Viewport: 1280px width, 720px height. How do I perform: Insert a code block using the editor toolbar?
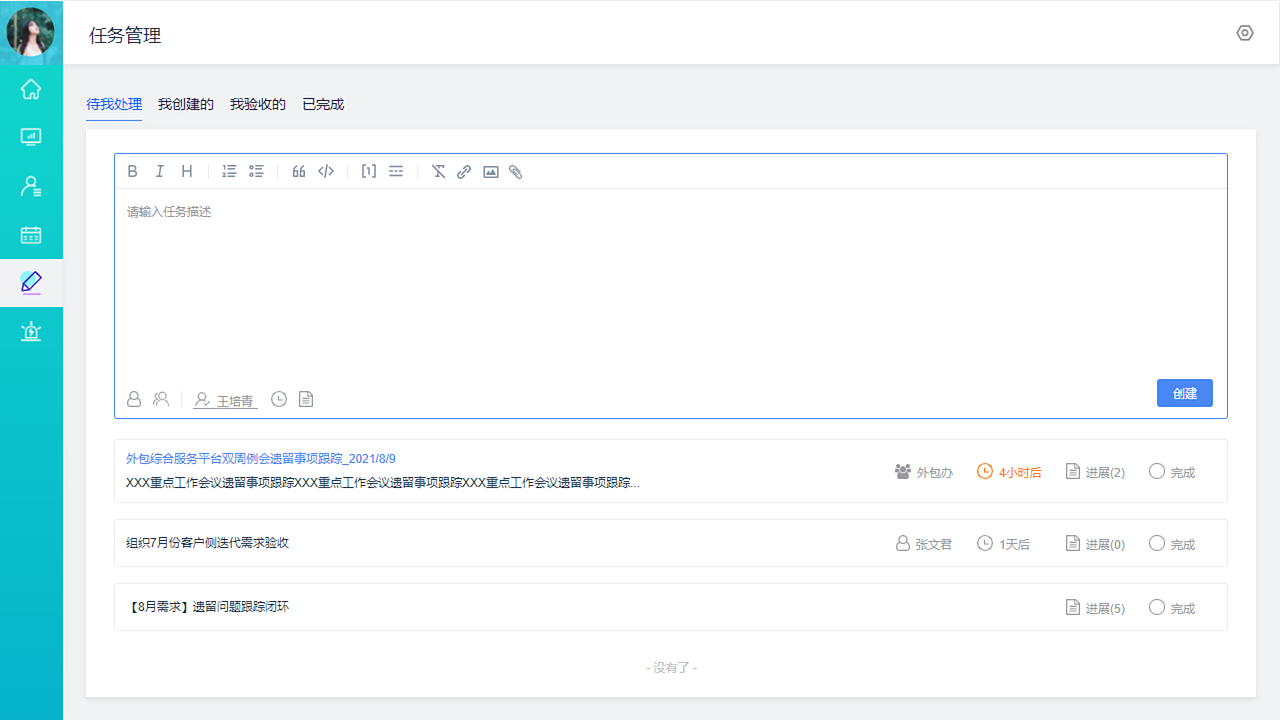tap(326, 171)
